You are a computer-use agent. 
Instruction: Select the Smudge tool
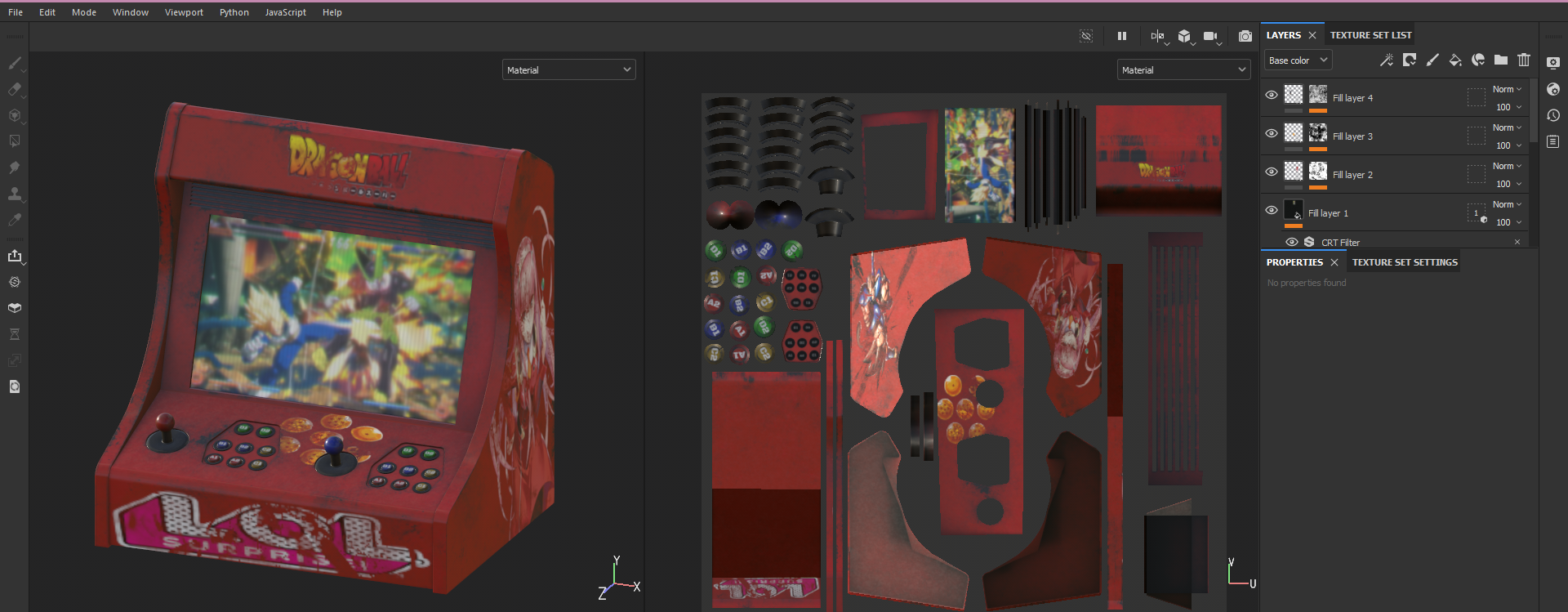15,168
